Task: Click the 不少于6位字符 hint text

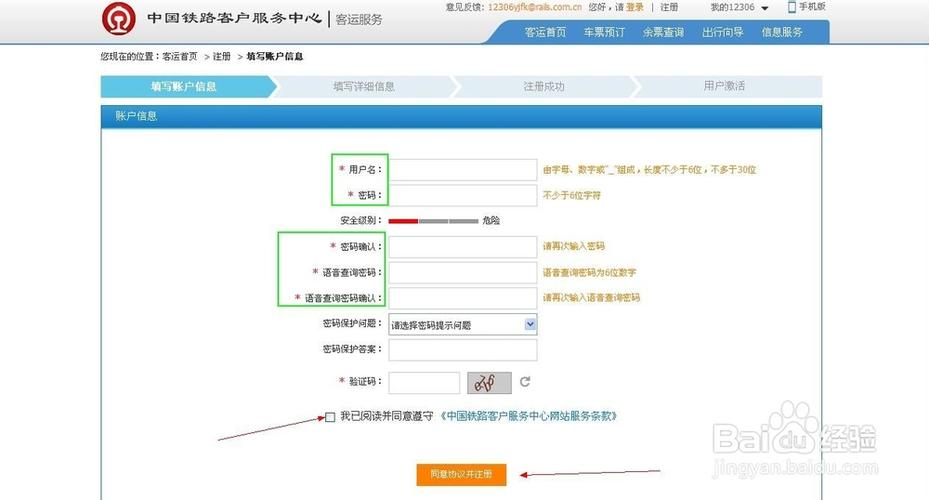Action: pos(572,195)
